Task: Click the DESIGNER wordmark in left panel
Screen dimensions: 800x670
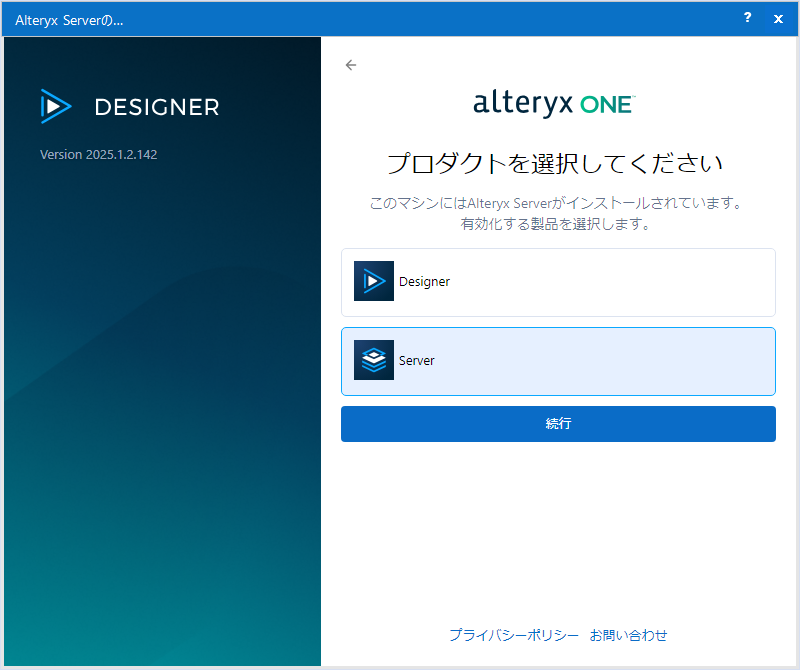Action: coord(156,107)
